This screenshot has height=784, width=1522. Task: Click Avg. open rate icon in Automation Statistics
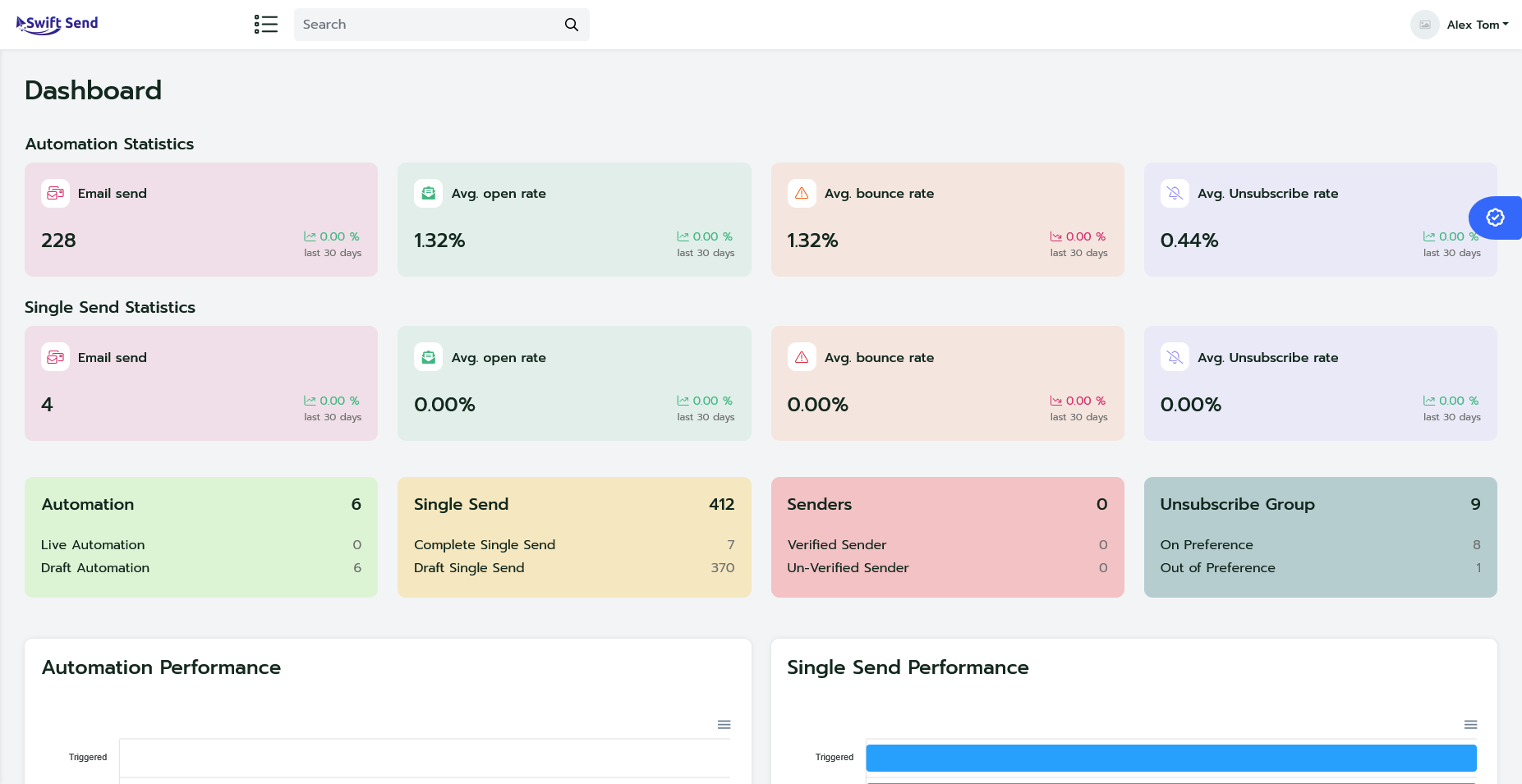click(429, 194)
